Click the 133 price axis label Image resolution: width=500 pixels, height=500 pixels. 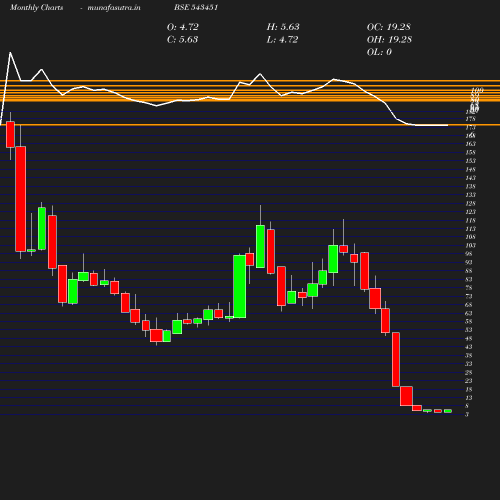pos(470,195)
